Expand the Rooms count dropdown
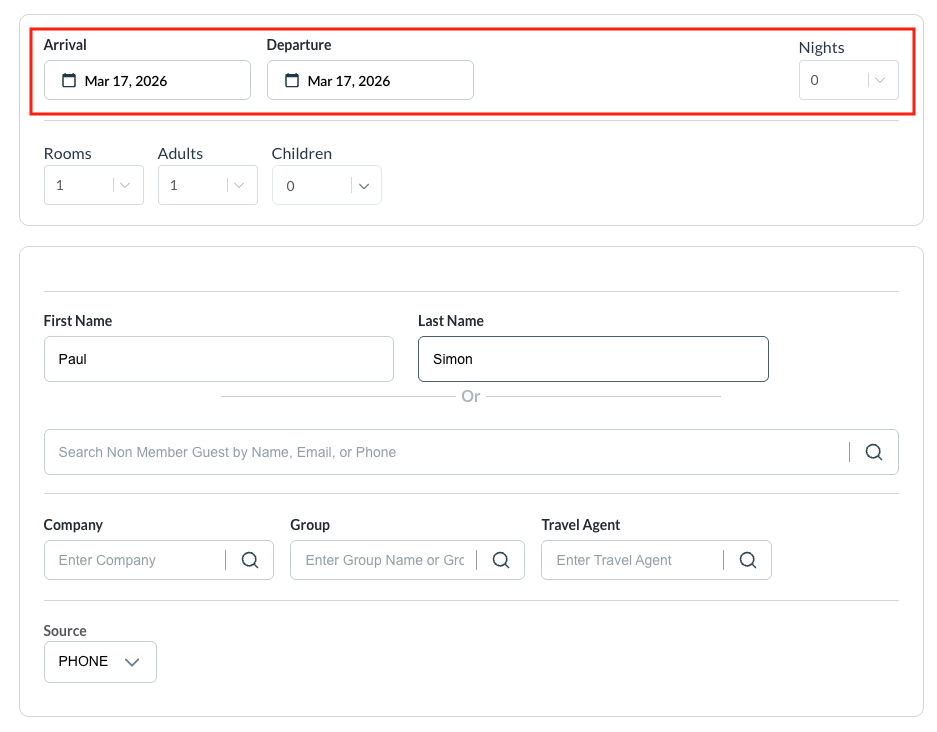 click(93, 185)
